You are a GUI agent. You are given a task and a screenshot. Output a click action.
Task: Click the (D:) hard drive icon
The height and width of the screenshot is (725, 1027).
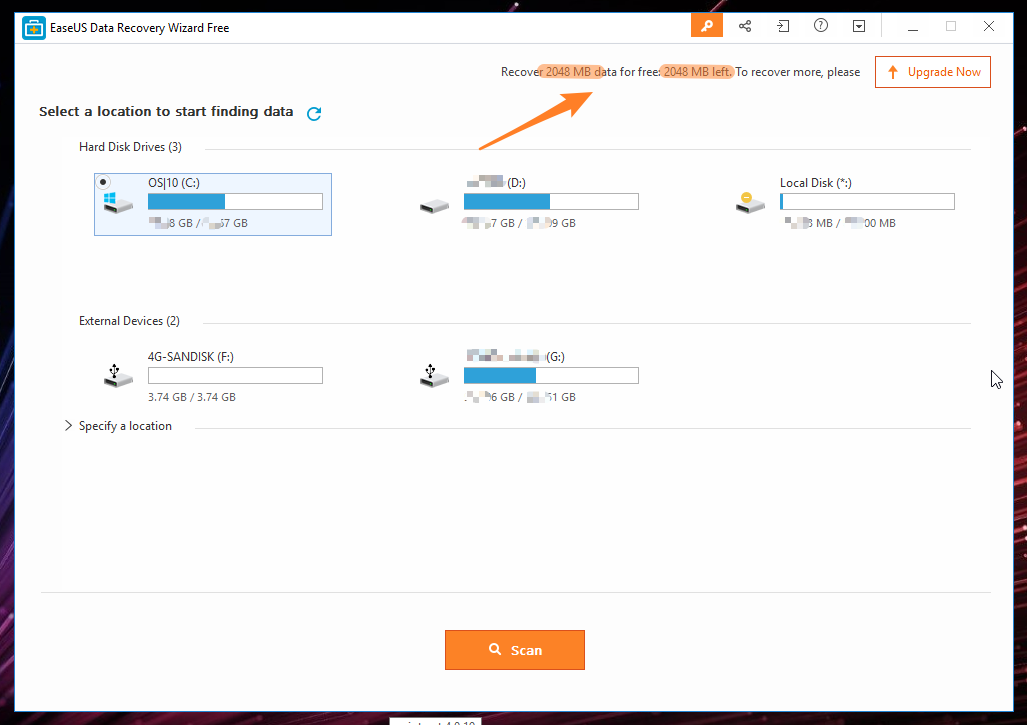(434, 206)
